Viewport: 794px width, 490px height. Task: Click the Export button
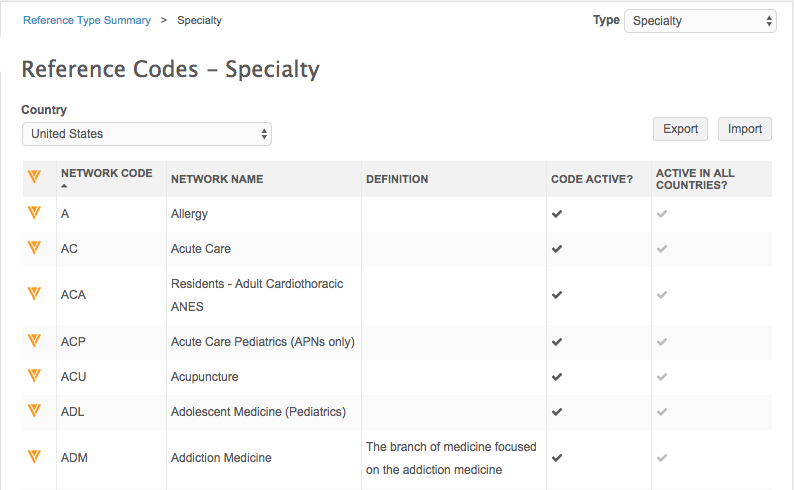pyautogui.click(x=680, y=129)
